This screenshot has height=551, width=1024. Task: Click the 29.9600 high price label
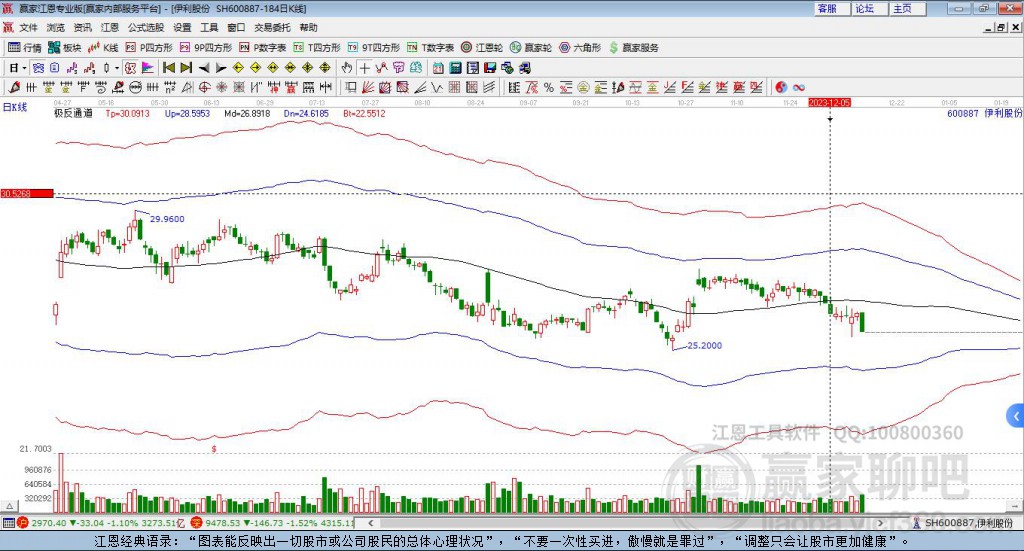167,219
